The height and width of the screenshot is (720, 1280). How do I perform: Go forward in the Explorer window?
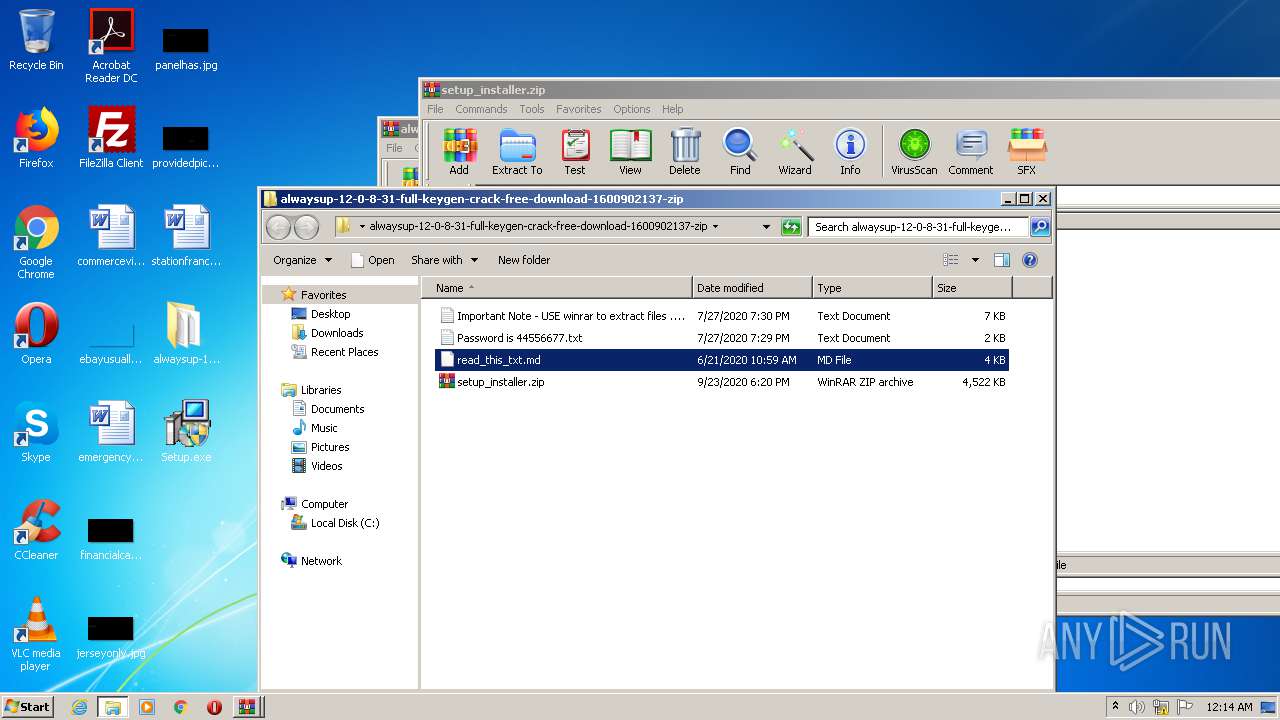[306, 227]
